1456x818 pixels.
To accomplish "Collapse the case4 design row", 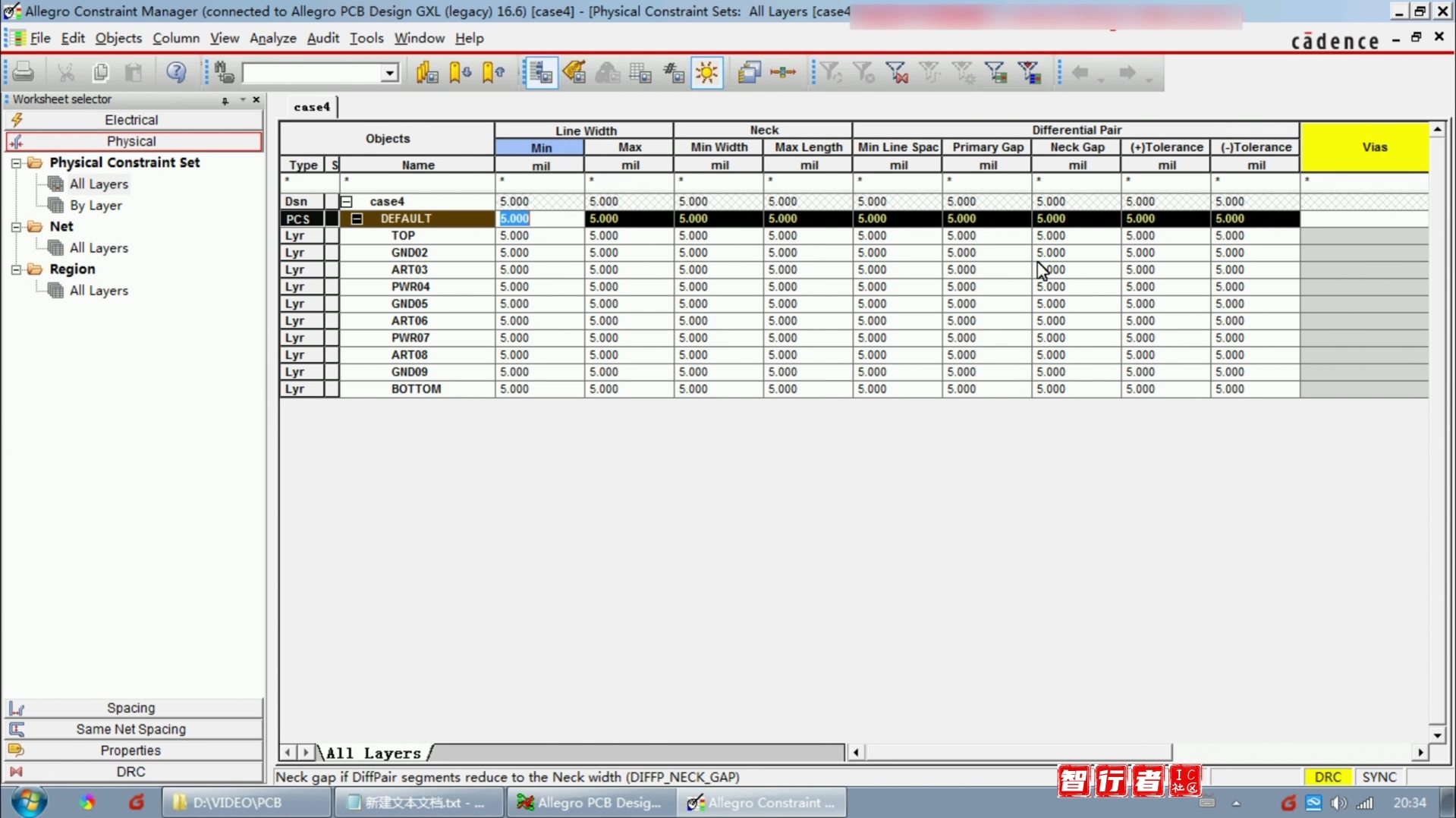I will point(347,201).
